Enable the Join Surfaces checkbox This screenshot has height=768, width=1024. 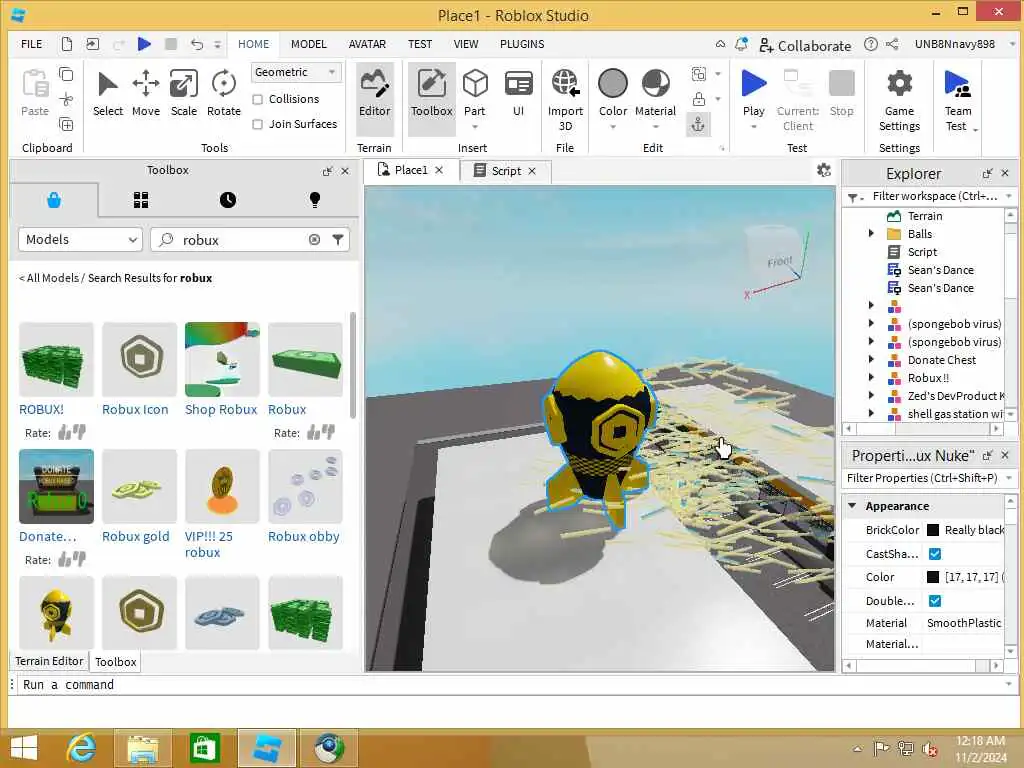click(x=258, y=124)
